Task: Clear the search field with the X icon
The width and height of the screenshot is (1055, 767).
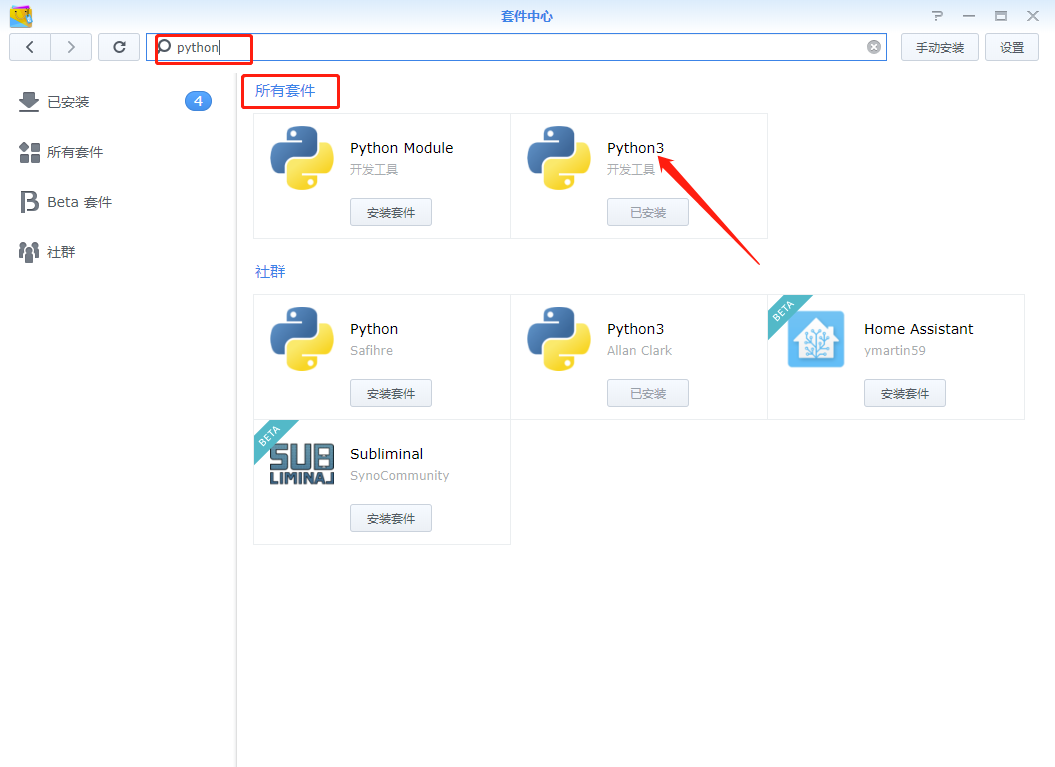Action: point(873,47)
